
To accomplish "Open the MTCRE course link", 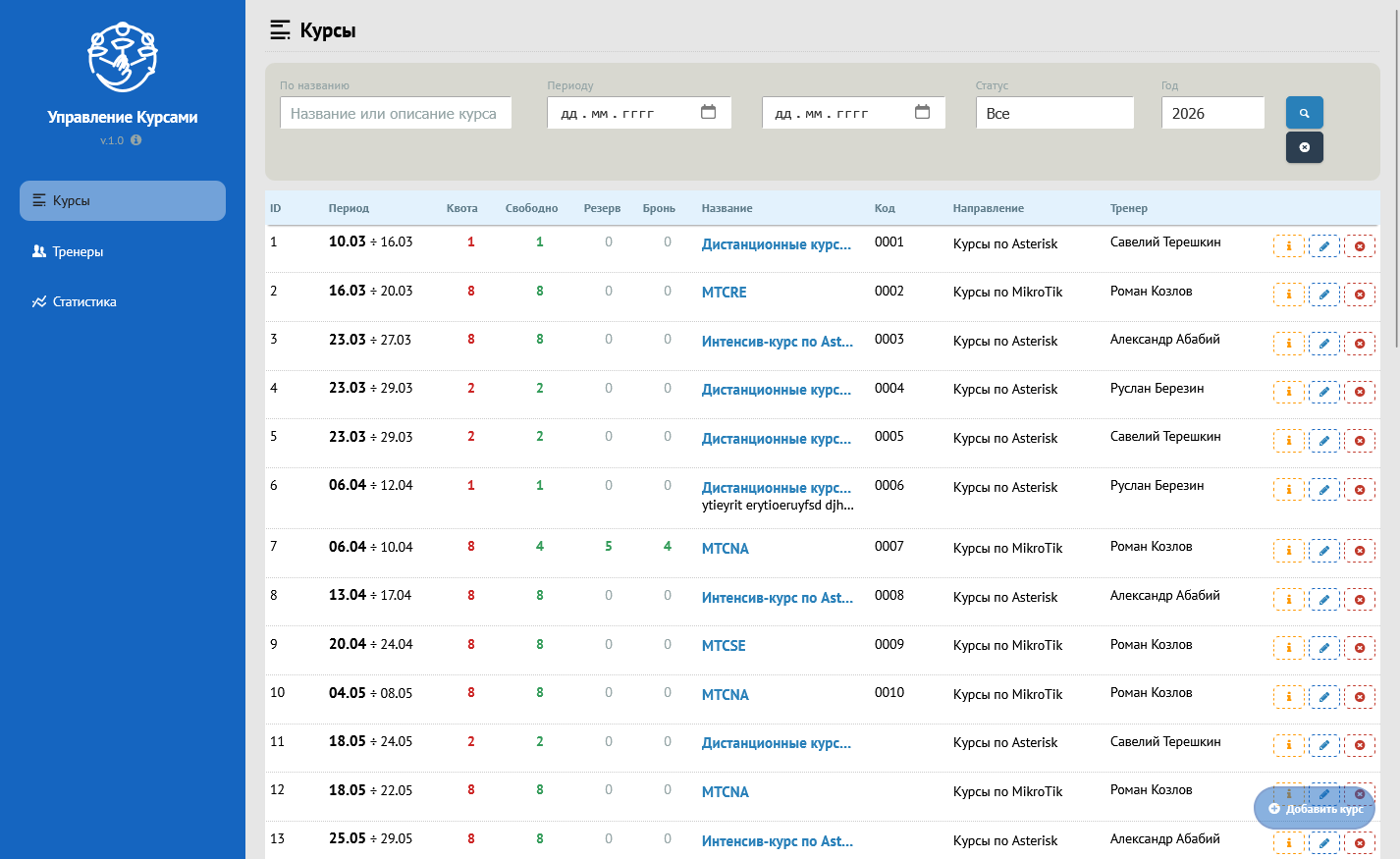I will click(724, 293).
